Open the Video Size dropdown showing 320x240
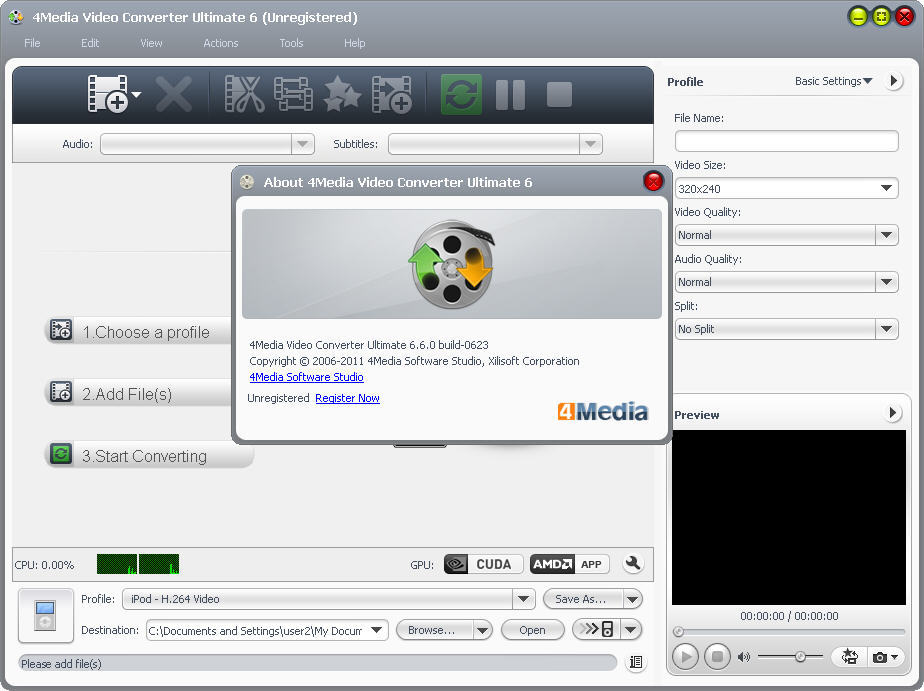This screenshot has width=924, height=691. point(886,188)
